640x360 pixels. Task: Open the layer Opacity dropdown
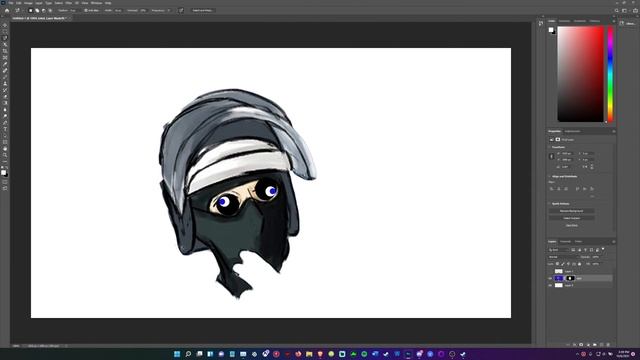[x=596, y=257]
